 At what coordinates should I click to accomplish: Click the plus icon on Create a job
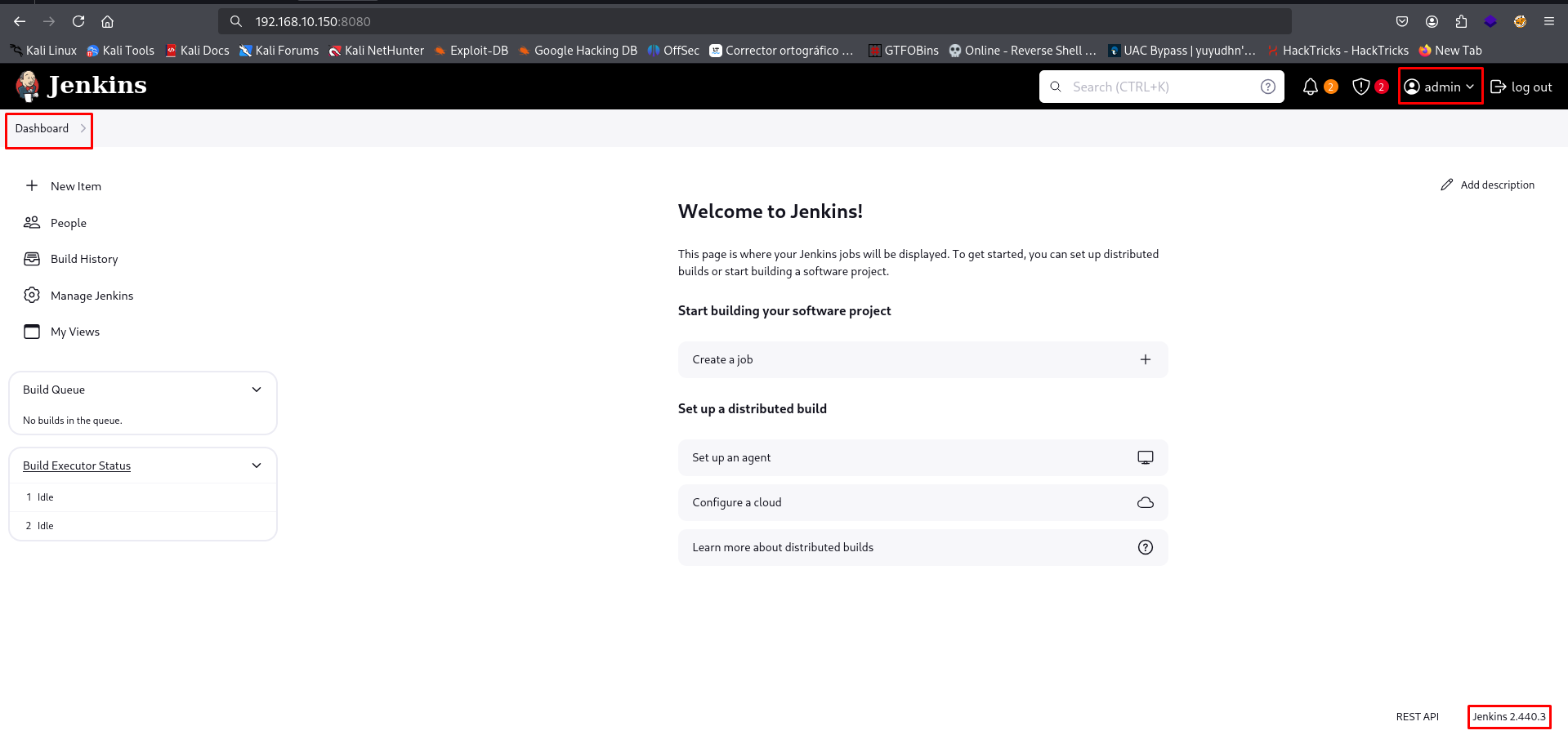[1146, 359]
